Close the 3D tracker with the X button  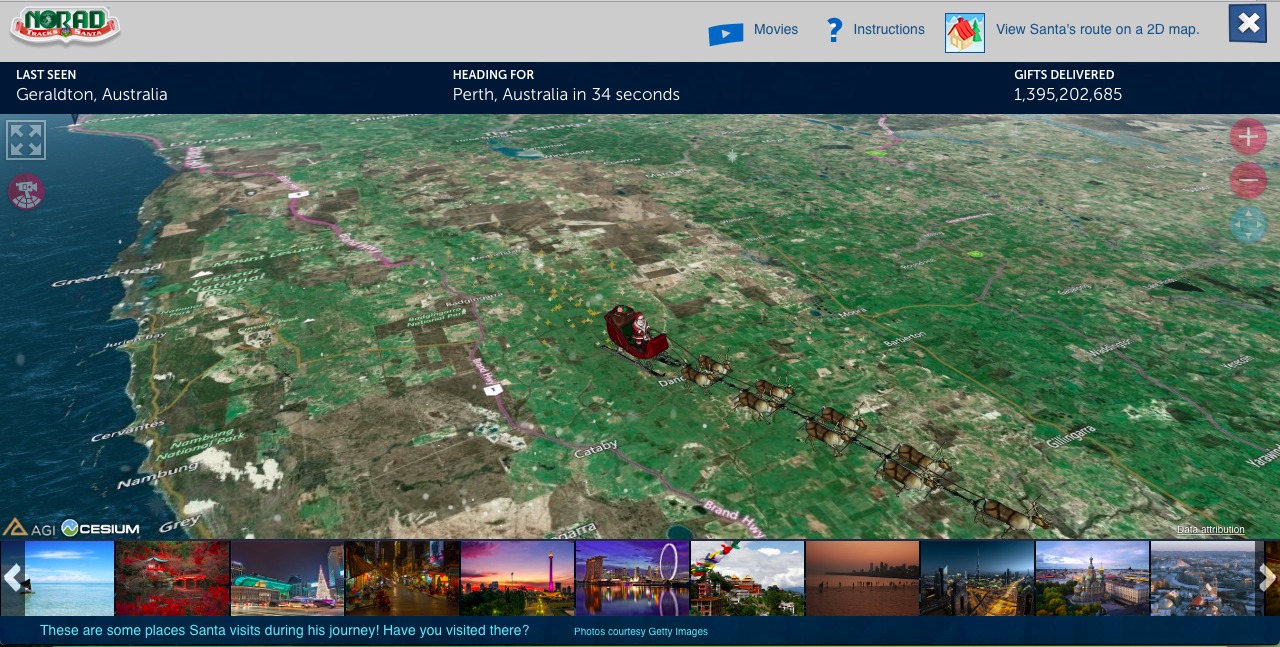pos(1248,23)
